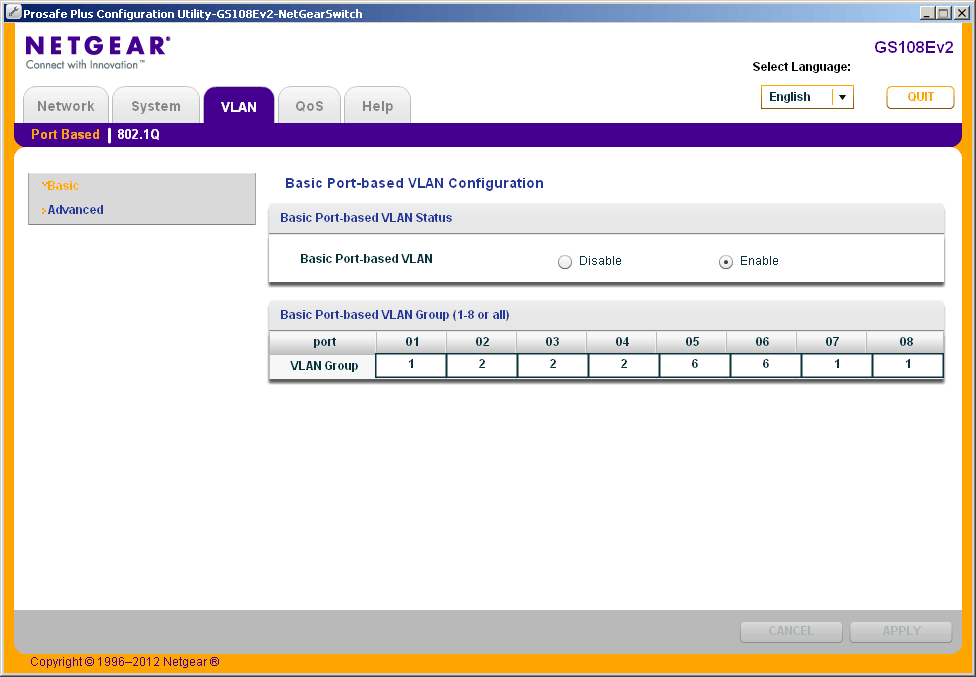Minimize the Prosafe Plus utility window

[927, 13]
